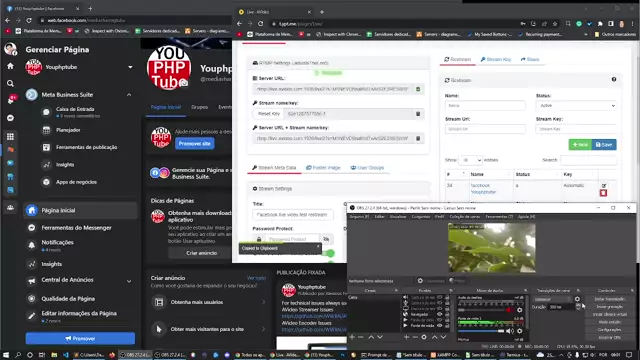
Task: Open User Groups tab
Action: (367, 168)
